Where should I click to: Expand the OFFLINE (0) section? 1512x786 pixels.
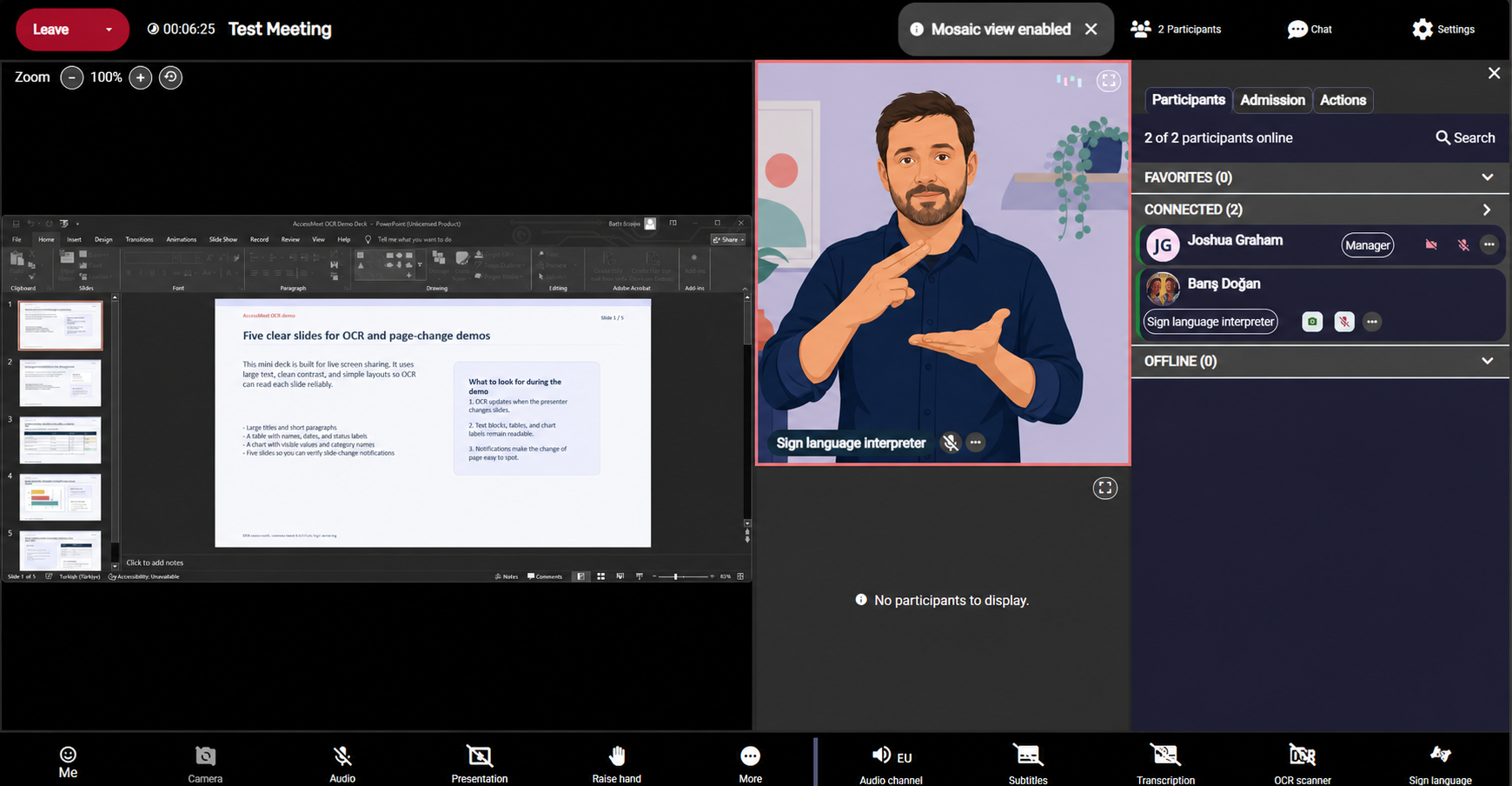(x=1318, y=361)
